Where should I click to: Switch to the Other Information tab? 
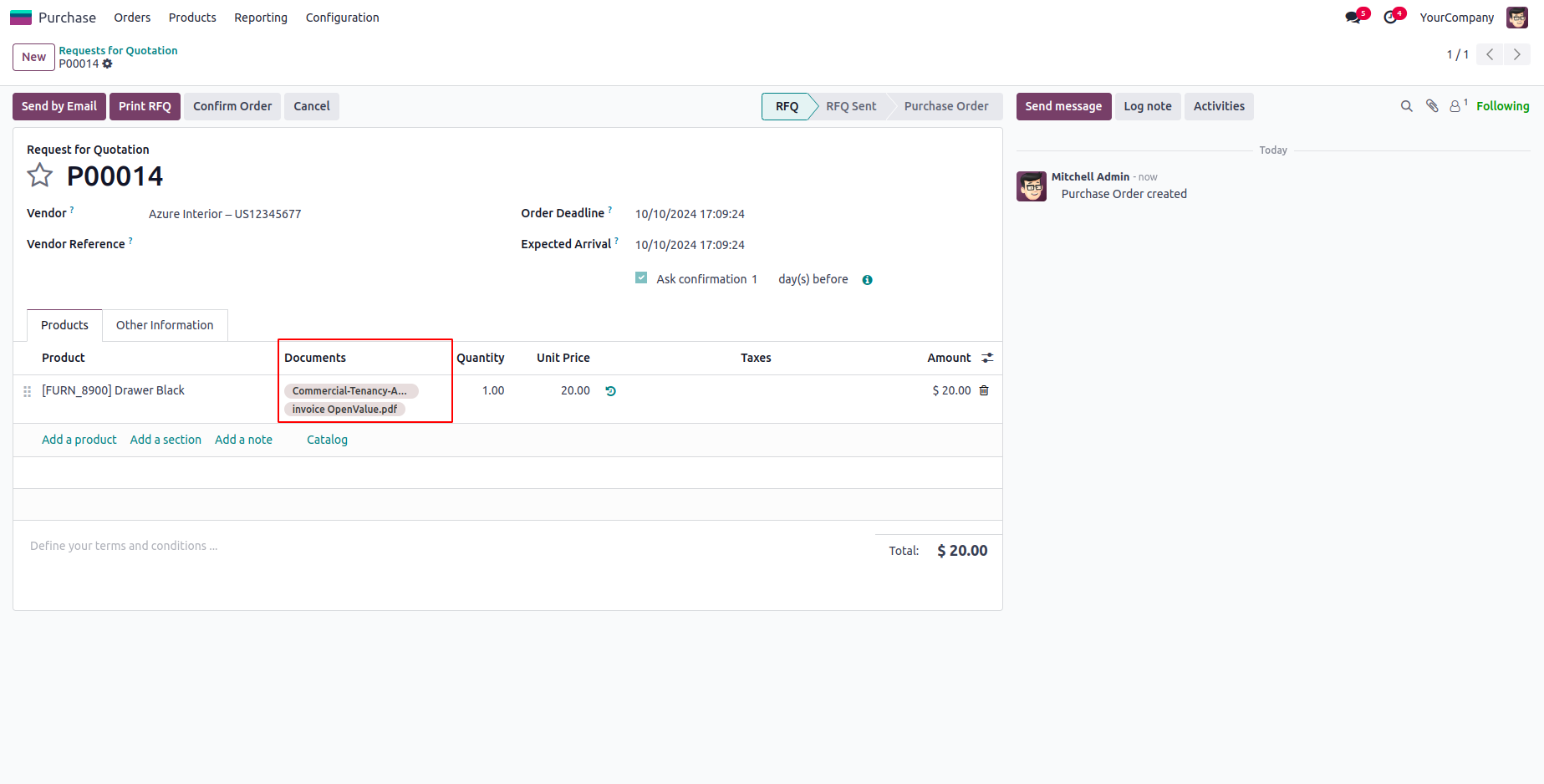165,325
